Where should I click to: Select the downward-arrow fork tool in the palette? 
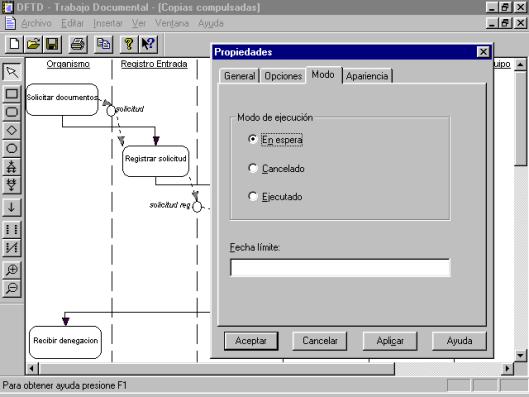pos(12,185)
